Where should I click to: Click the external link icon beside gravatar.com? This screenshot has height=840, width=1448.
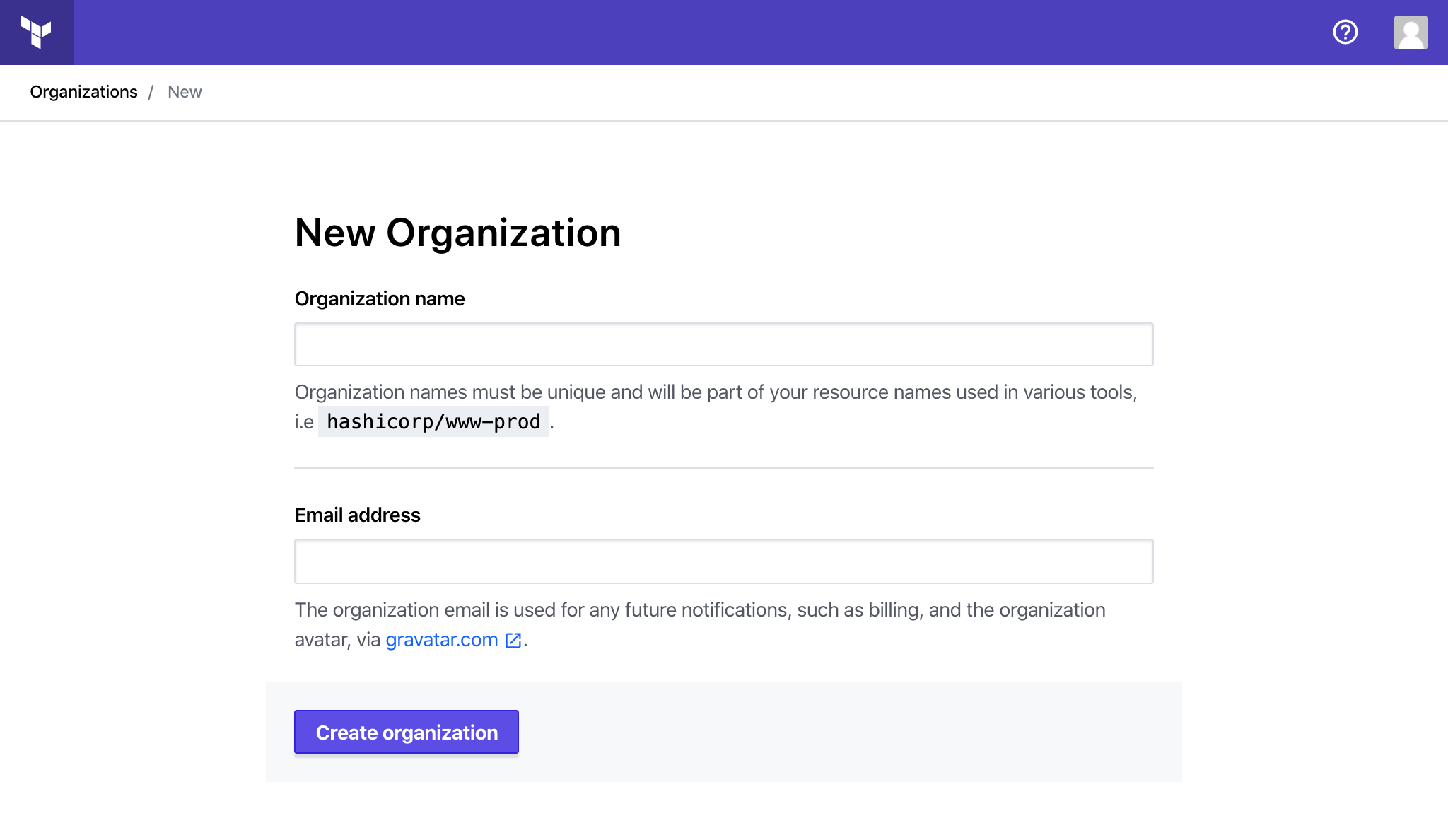pyautogui.click(x=513, y=641)
